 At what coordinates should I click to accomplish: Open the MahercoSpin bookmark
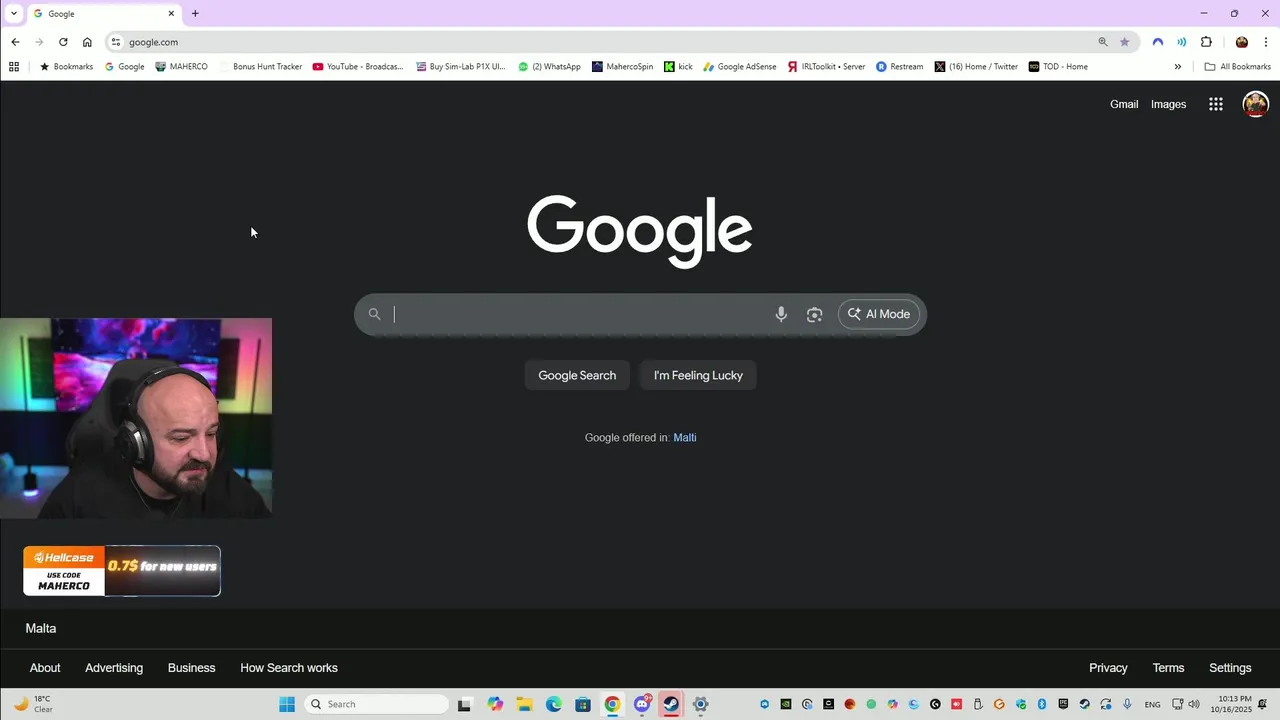(x=622, y=67)
